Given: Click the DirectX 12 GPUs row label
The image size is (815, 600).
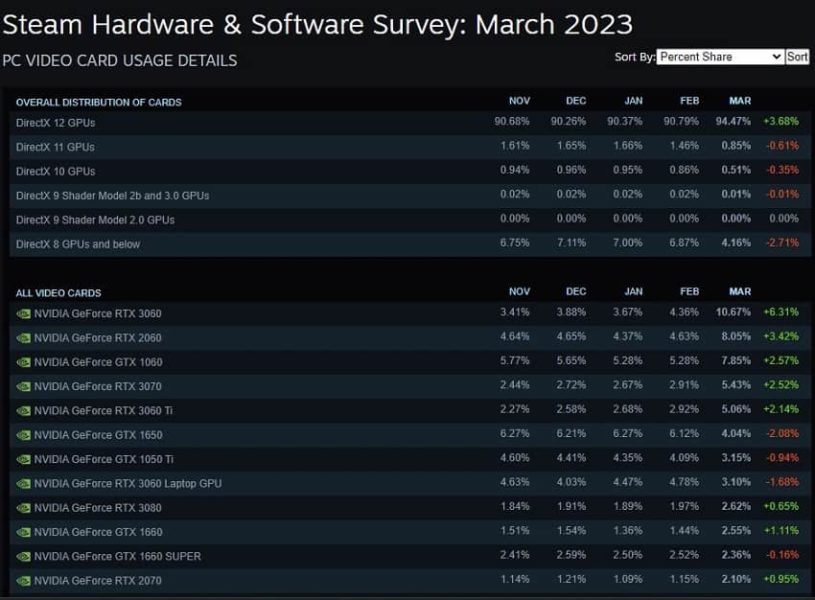Looking at the screenshot, I should click(56, 123).
